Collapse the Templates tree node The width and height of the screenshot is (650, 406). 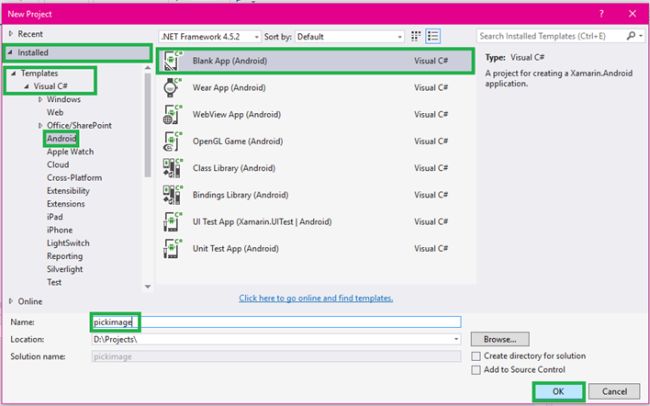point(14,73)
